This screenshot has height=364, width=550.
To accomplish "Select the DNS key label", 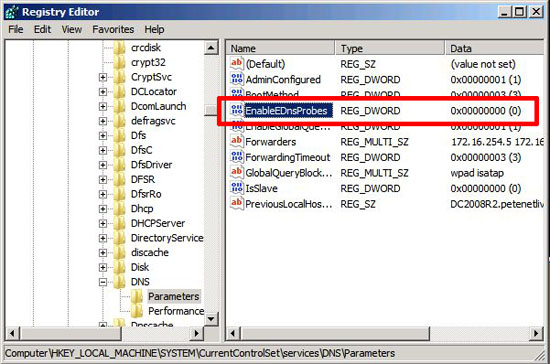I will tap(140, 282).
